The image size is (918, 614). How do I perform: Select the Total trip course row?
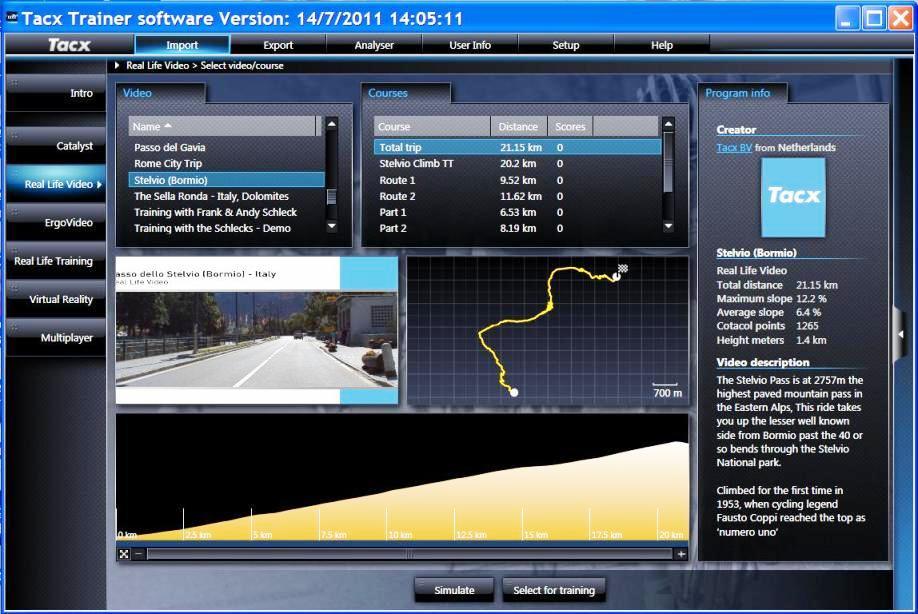518,148
